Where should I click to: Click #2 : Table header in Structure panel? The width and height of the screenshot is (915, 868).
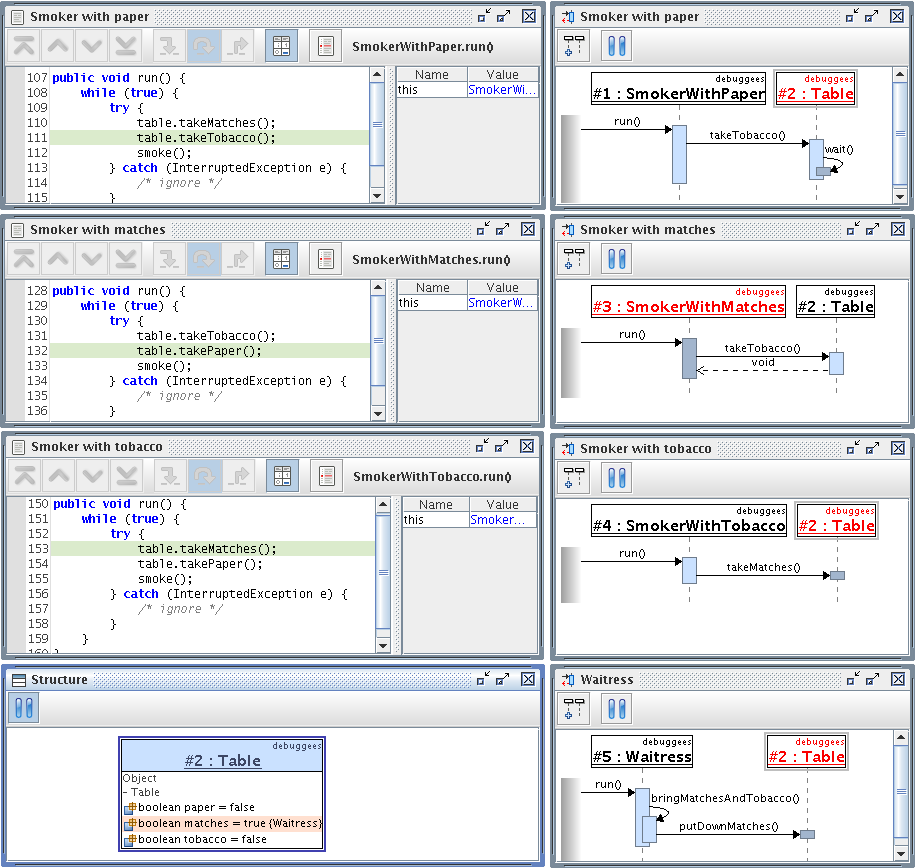pyautogui.click(x=222, y=760)
